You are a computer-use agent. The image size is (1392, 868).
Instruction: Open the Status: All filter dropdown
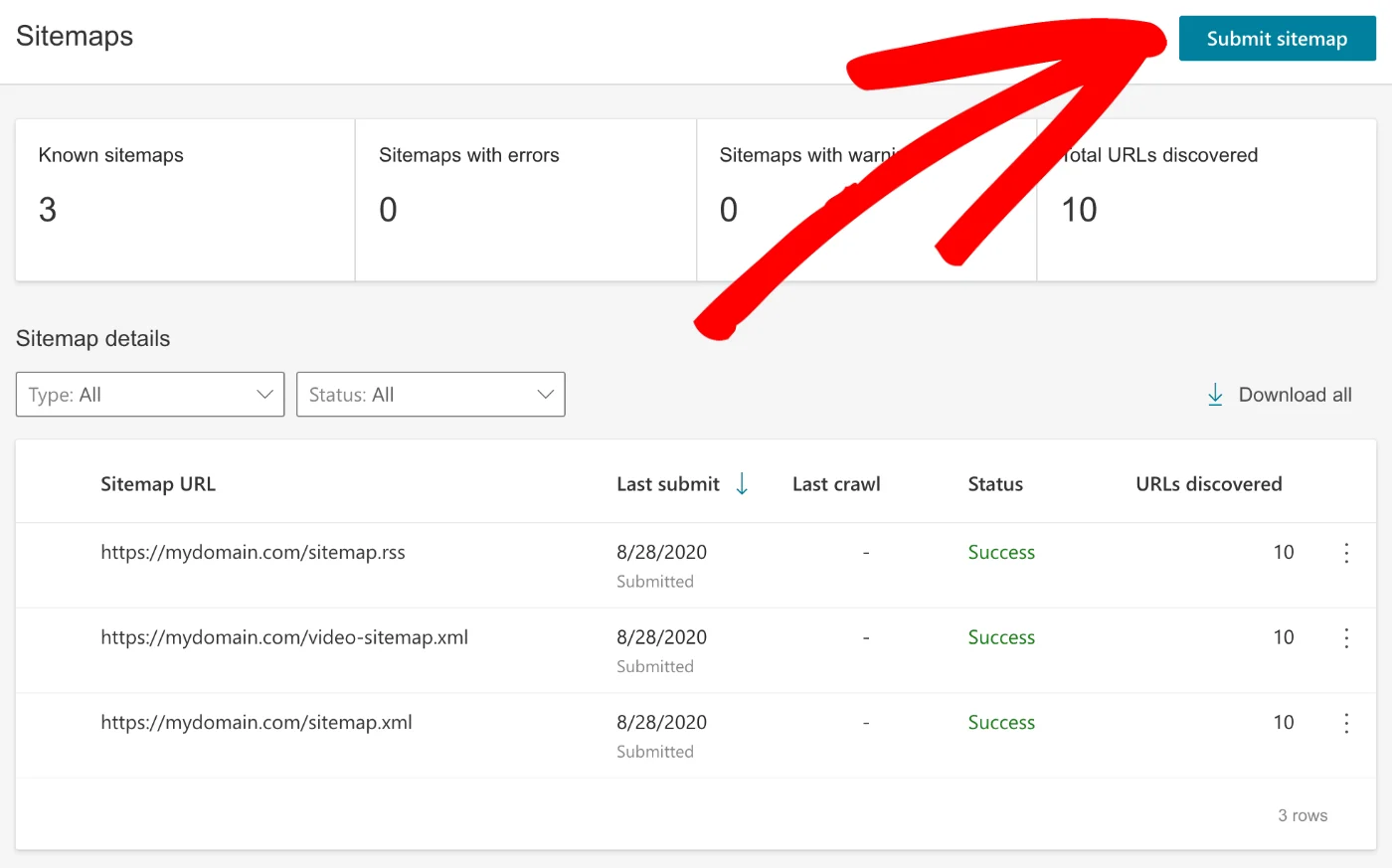431,394
